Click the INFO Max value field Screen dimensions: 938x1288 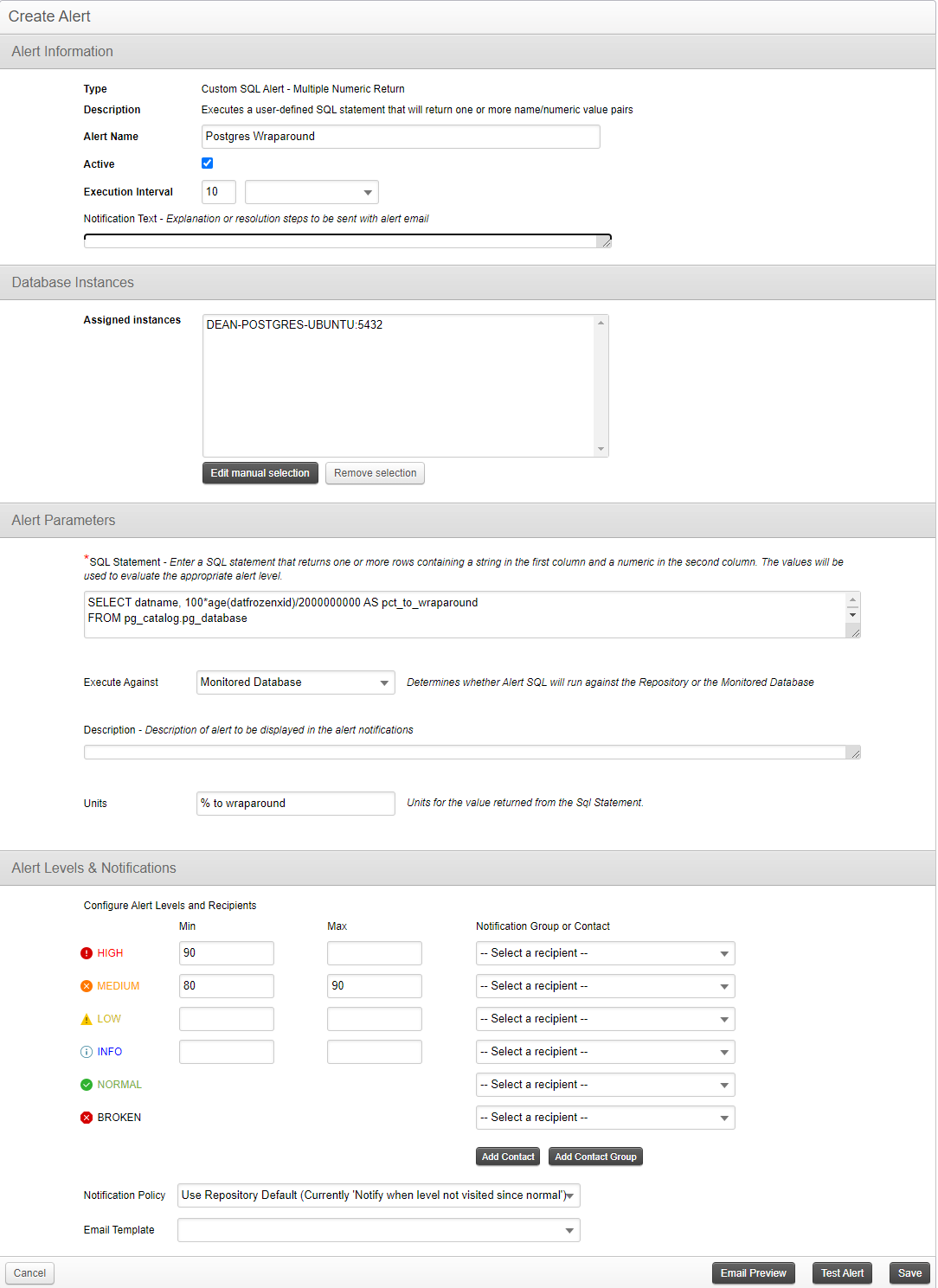point(375,1052)
